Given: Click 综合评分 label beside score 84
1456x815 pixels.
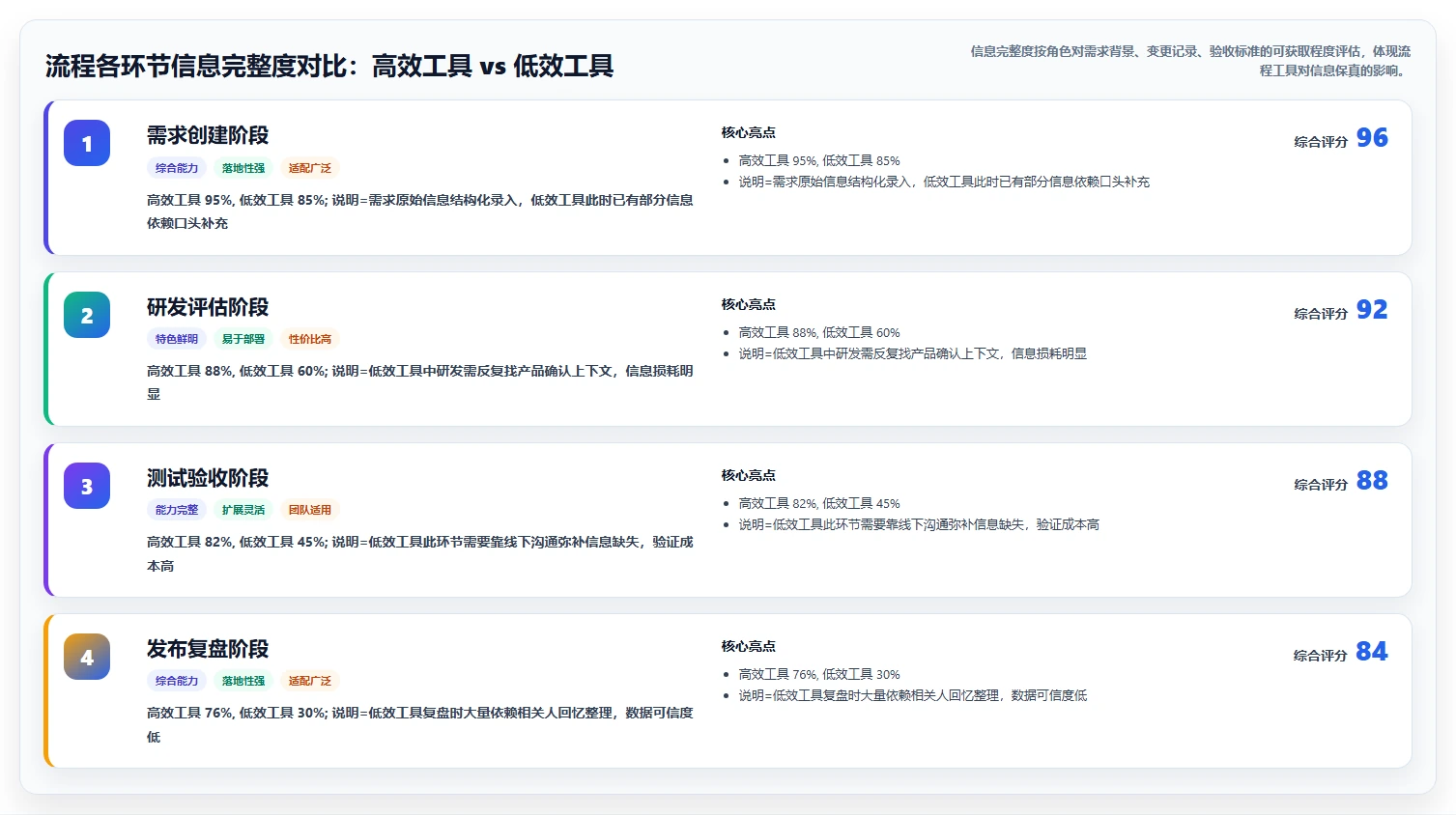Looking at the screenshot, I should [x=1321, y=656].
